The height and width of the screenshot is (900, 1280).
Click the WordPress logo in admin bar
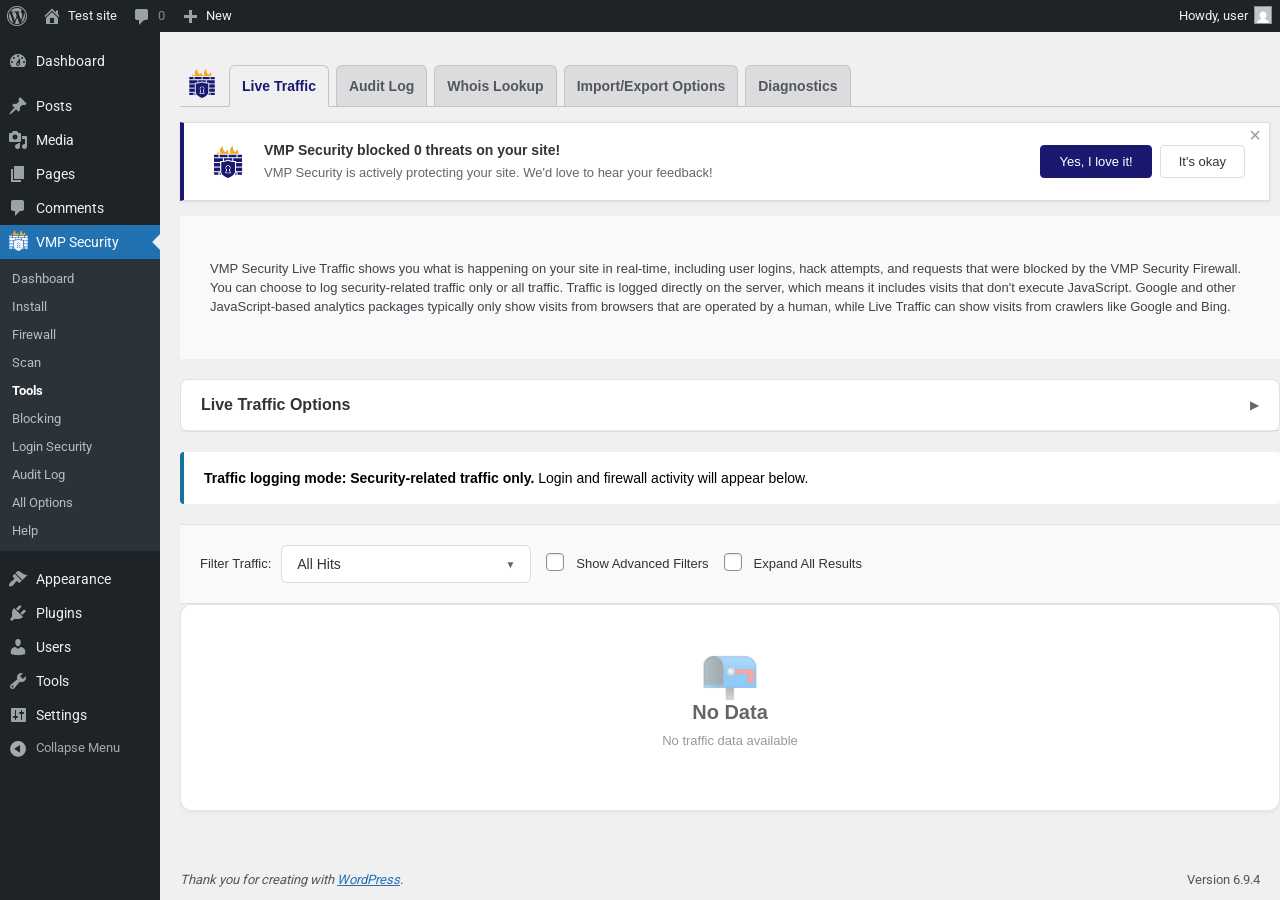[17, 16]
